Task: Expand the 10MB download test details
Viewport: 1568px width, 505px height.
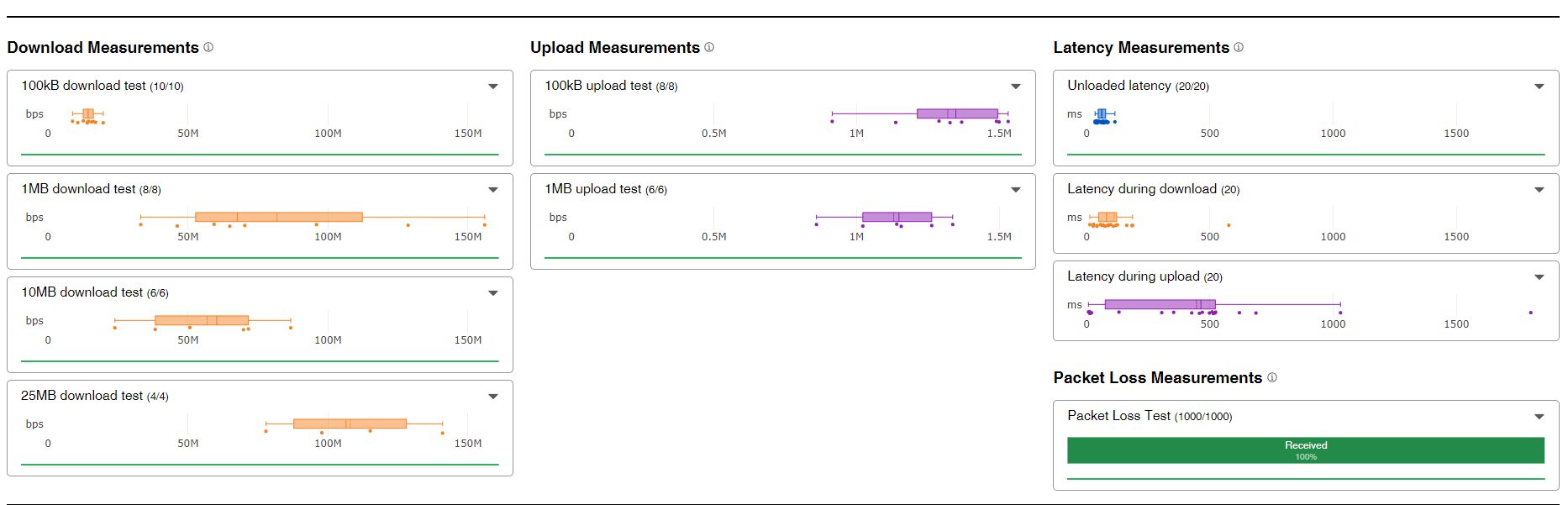Action: [x=493, y=293]
